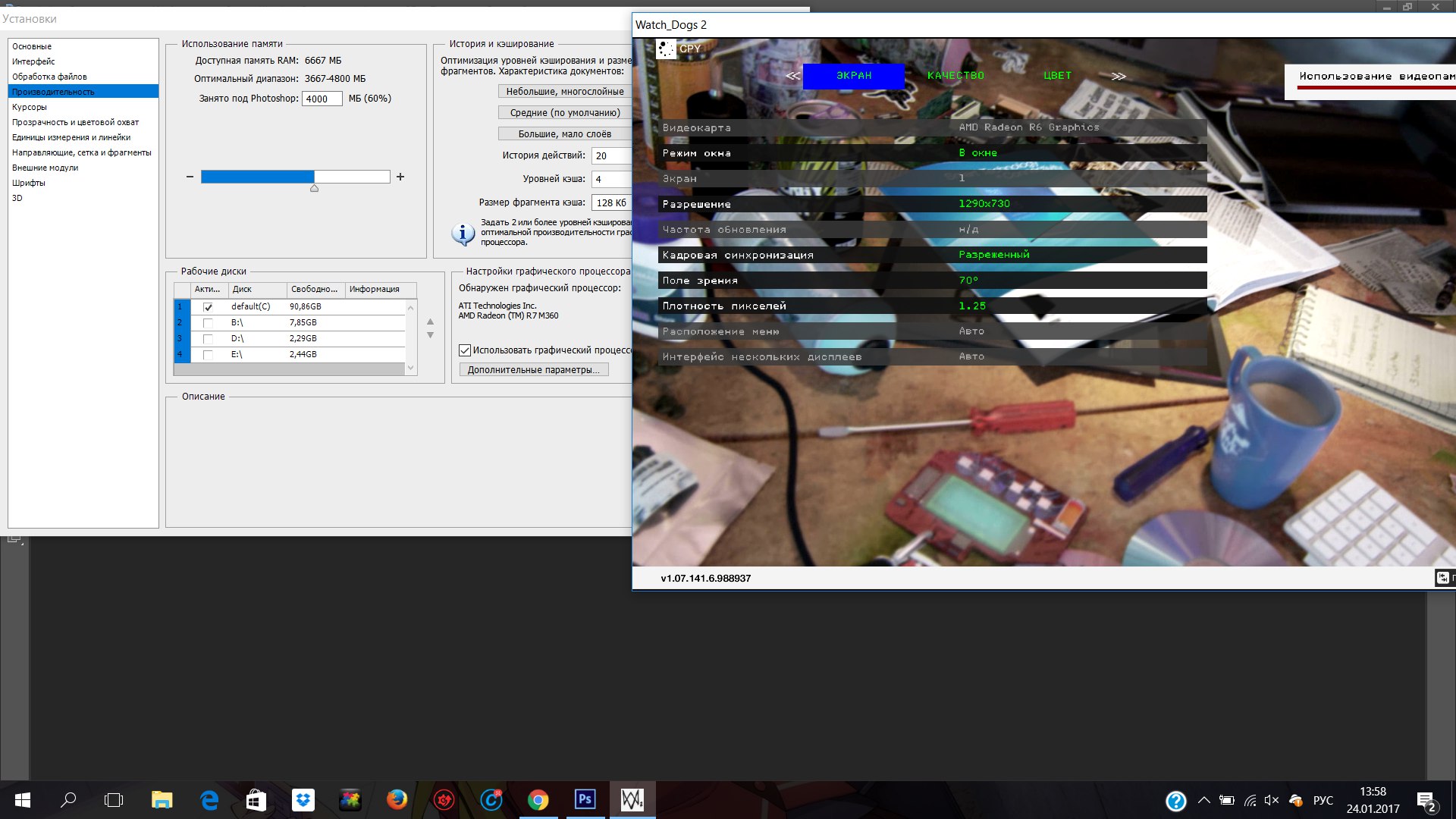Viewport: 1456px width, 819px height.
Task: Move selected scratch disk down arrow
Action: tap(430, 335)
